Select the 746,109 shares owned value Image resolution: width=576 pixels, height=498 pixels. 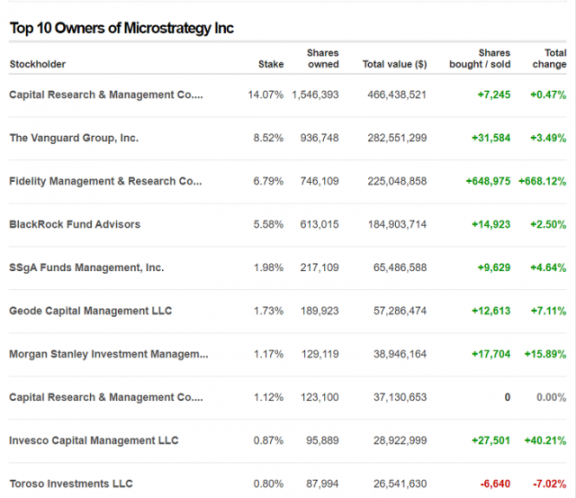coord(319,181)
